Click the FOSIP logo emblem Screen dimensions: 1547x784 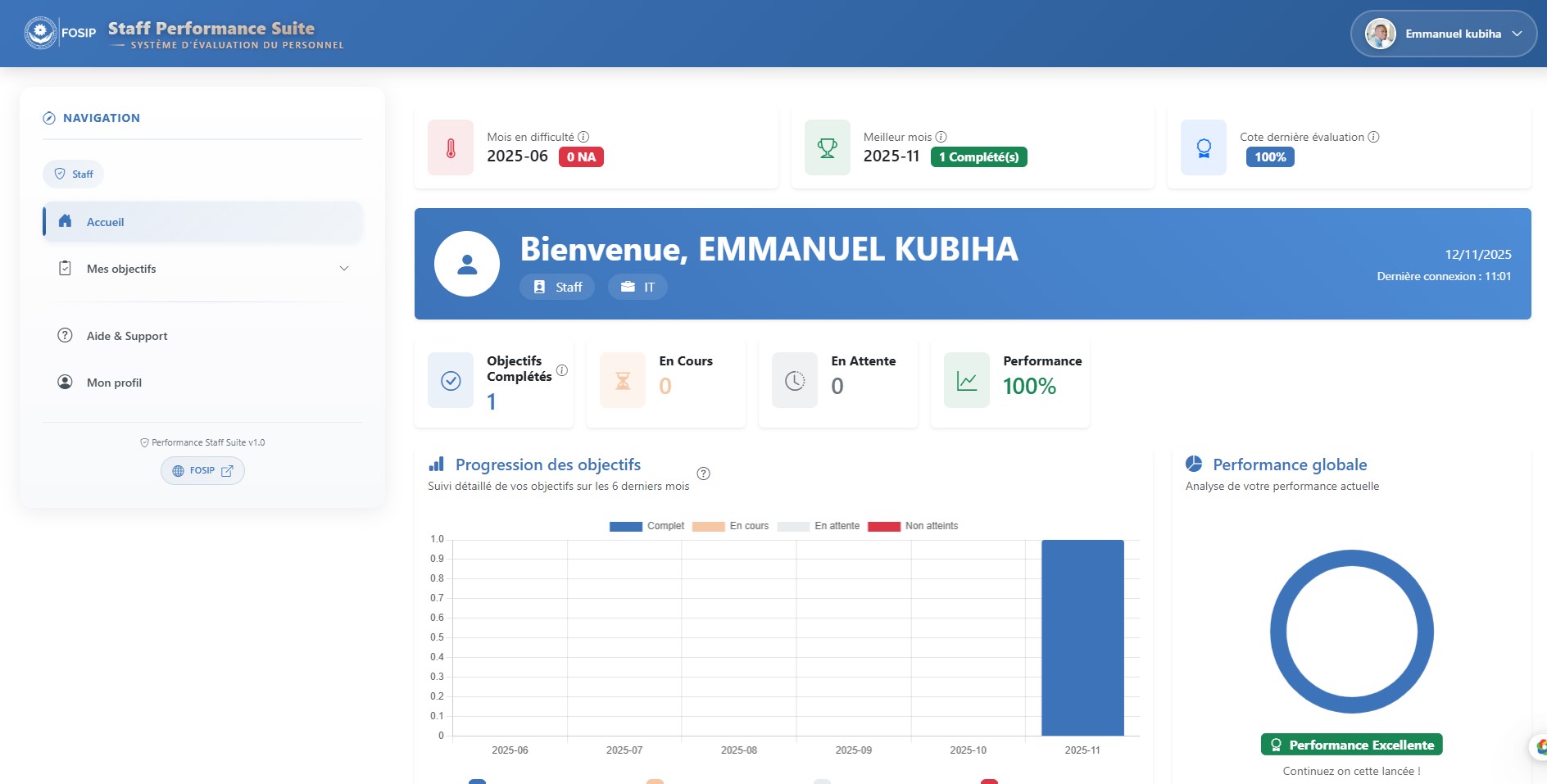pos(40,33)
